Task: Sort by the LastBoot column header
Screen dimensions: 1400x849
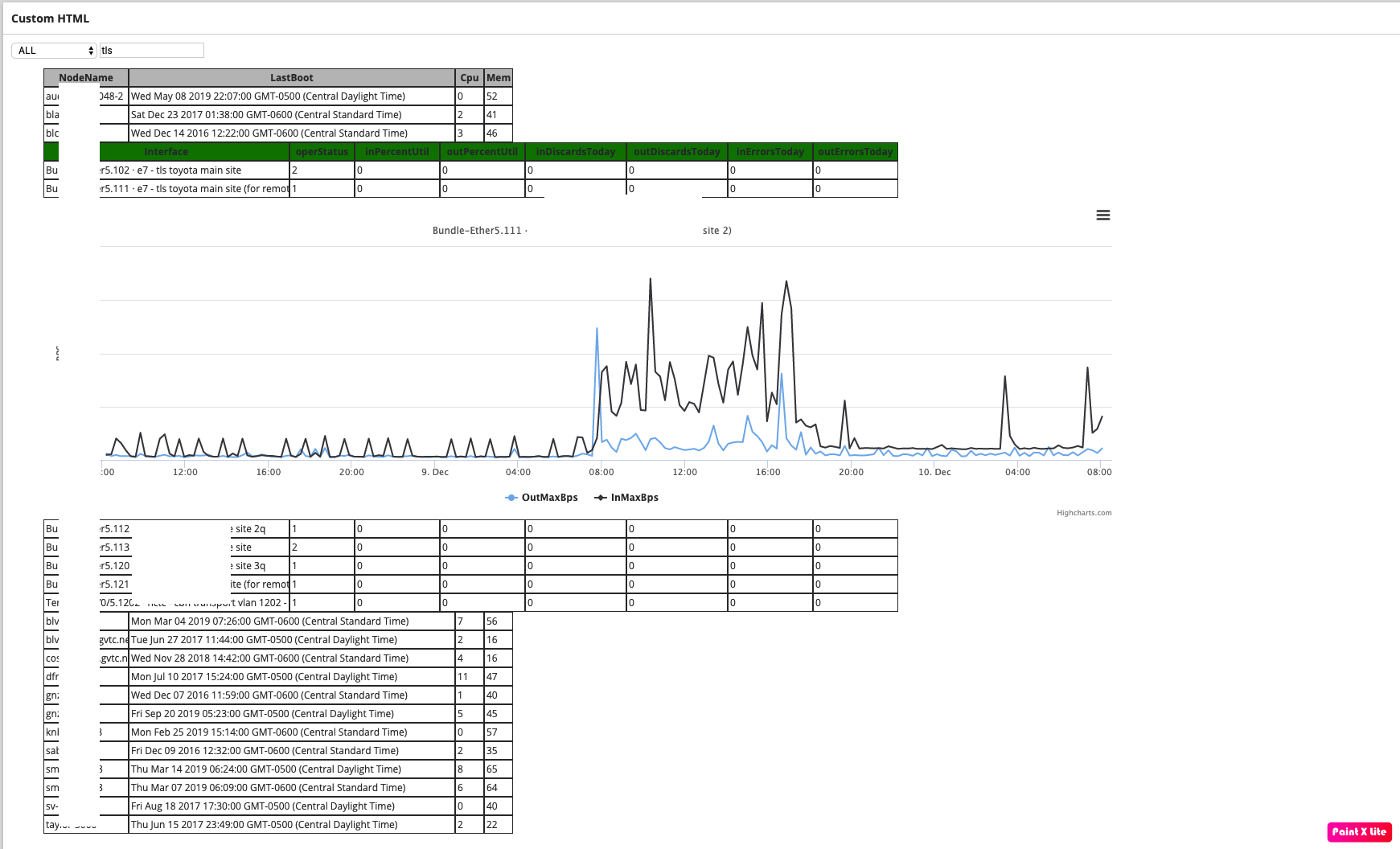Action: click(x=292, y=78)
